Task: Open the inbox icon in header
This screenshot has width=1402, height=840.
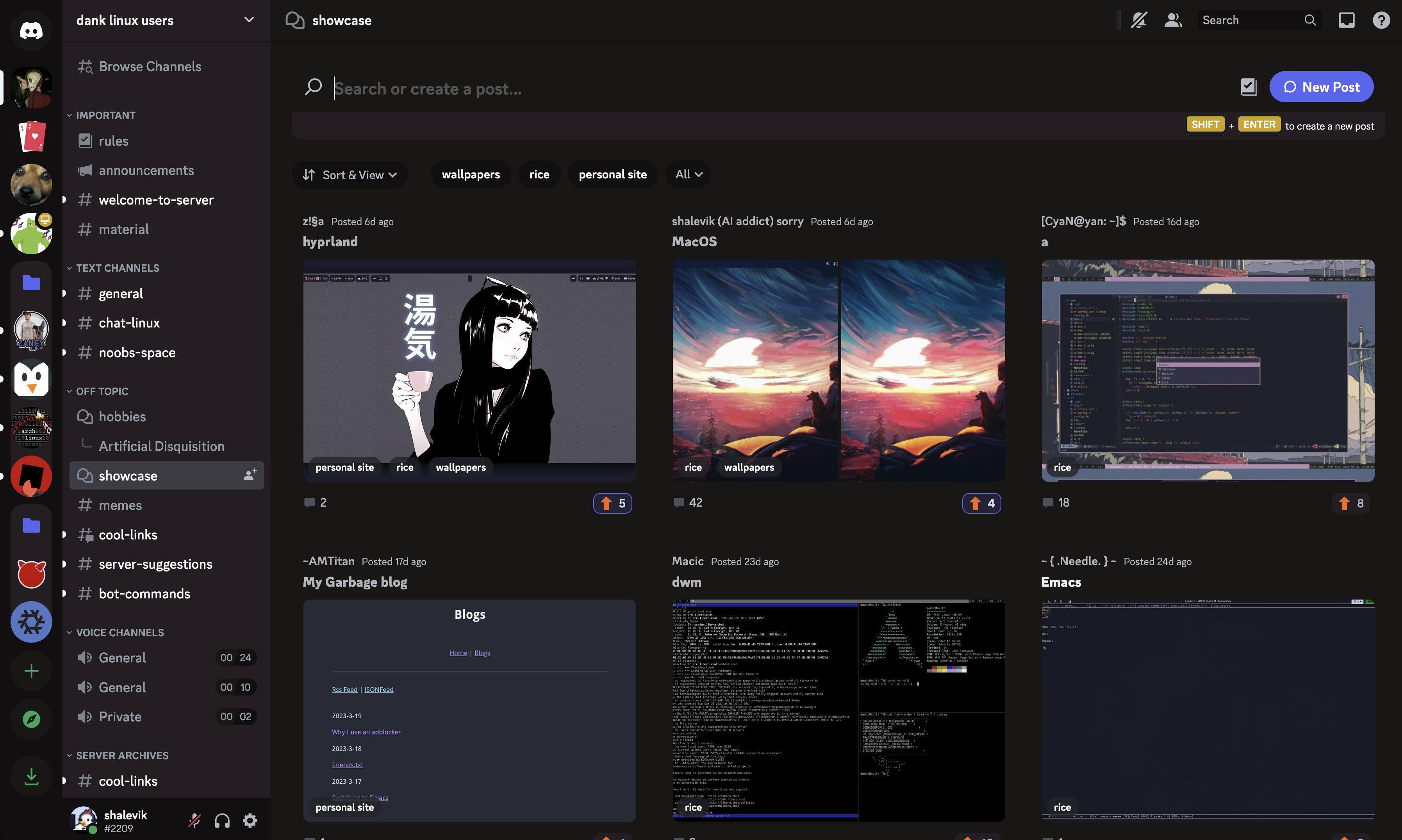Action: click(1347, 20)
